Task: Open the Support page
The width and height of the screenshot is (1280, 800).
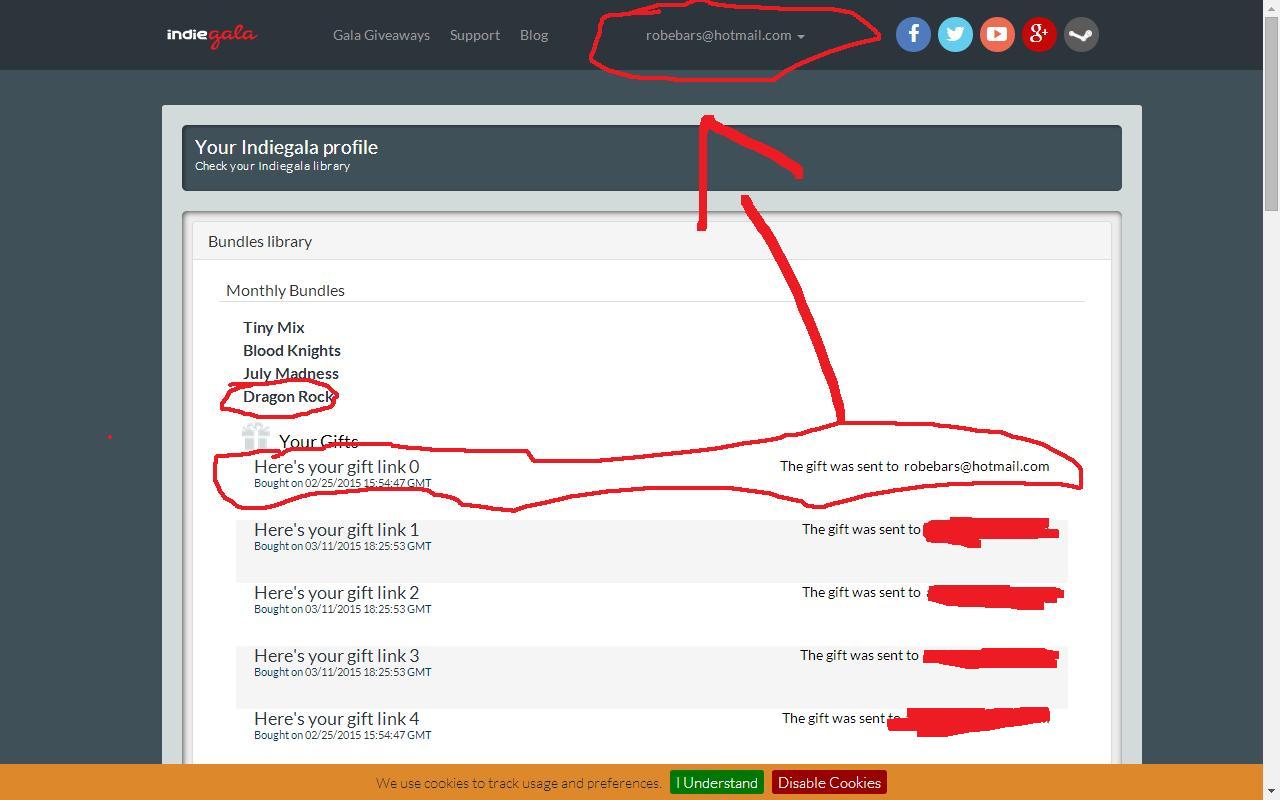Action: [475, 35]
